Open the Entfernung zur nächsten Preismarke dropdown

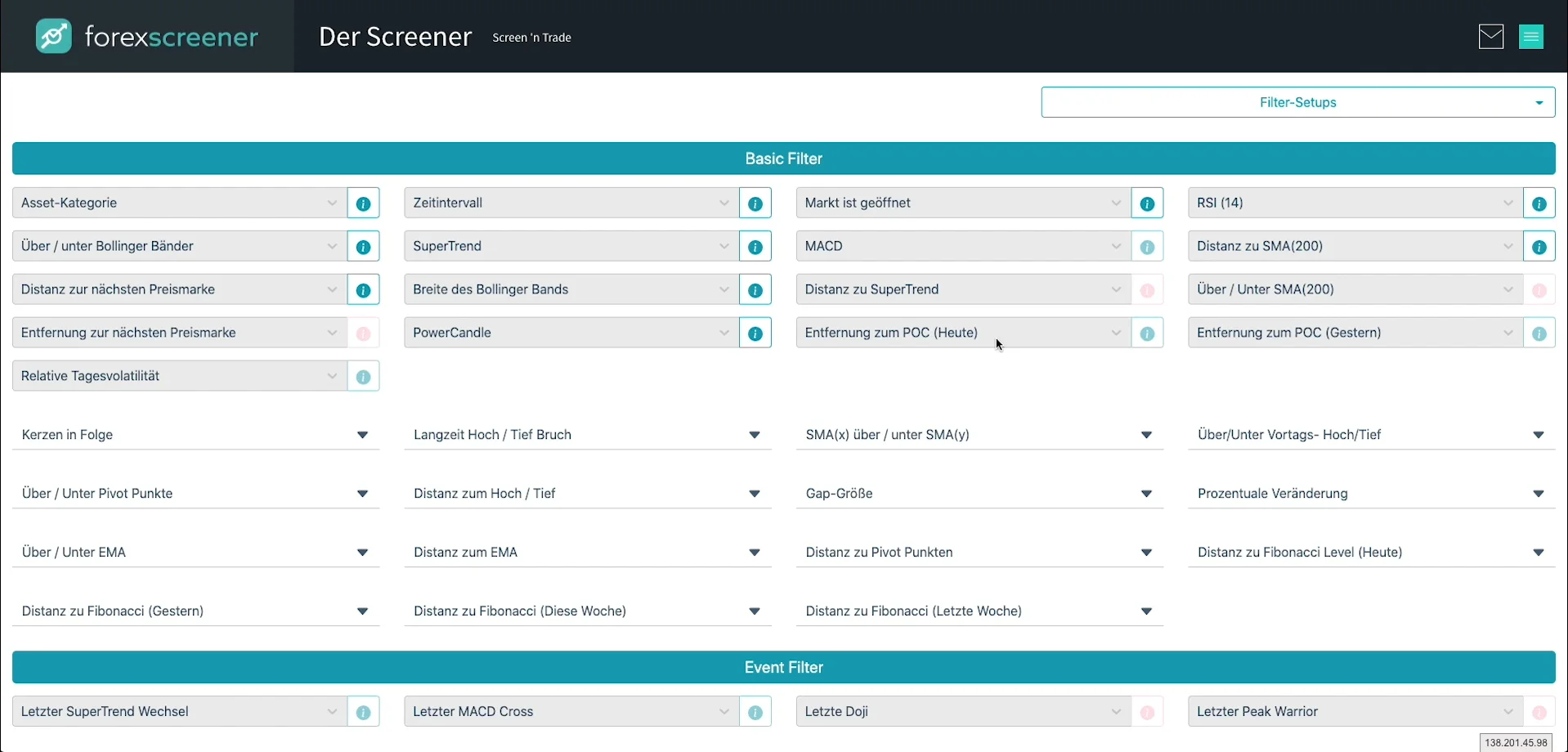pos(180,333)
